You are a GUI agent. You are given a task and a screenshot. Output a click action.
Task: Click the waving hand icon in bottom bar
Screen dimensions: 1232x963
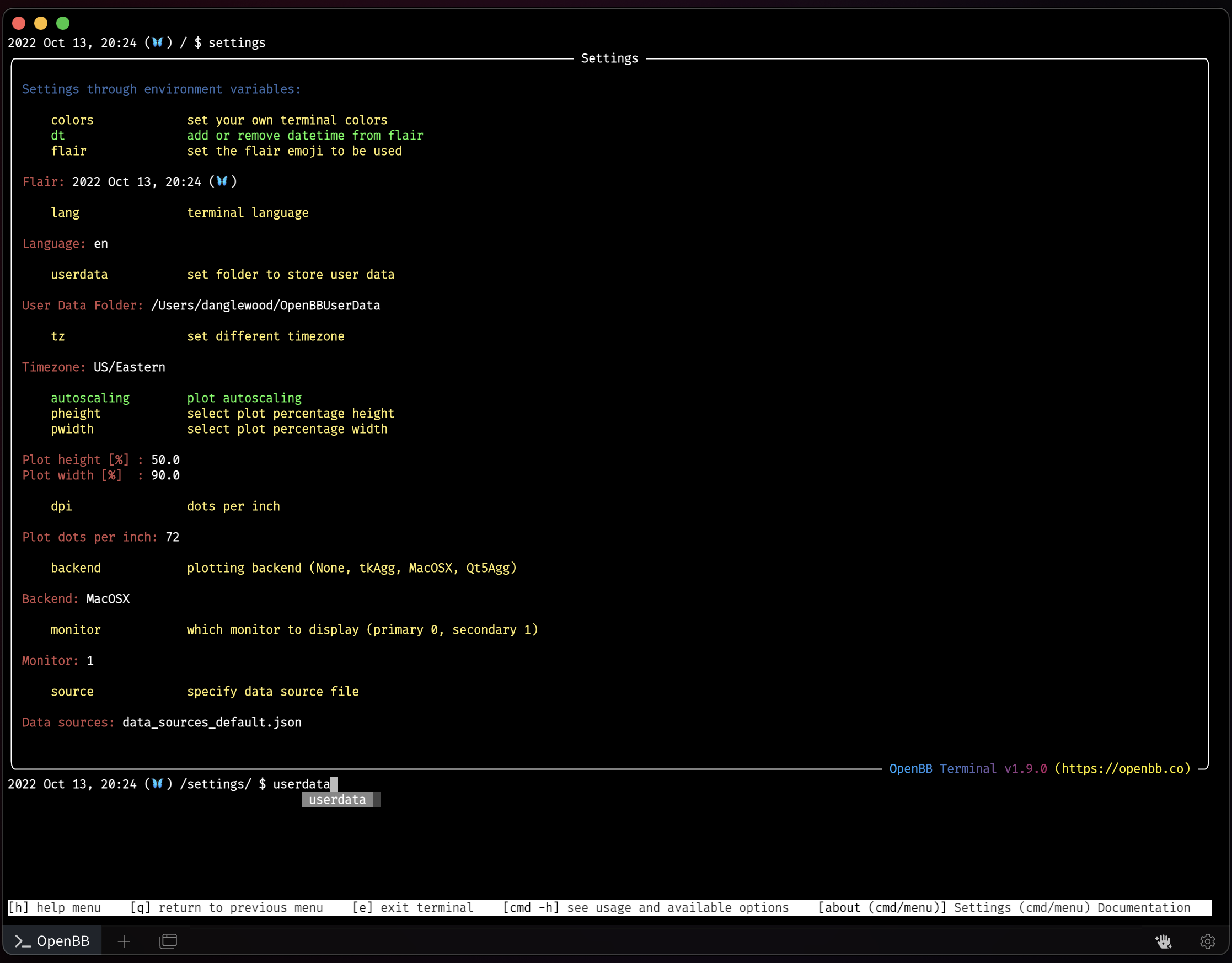point(1163,941)
